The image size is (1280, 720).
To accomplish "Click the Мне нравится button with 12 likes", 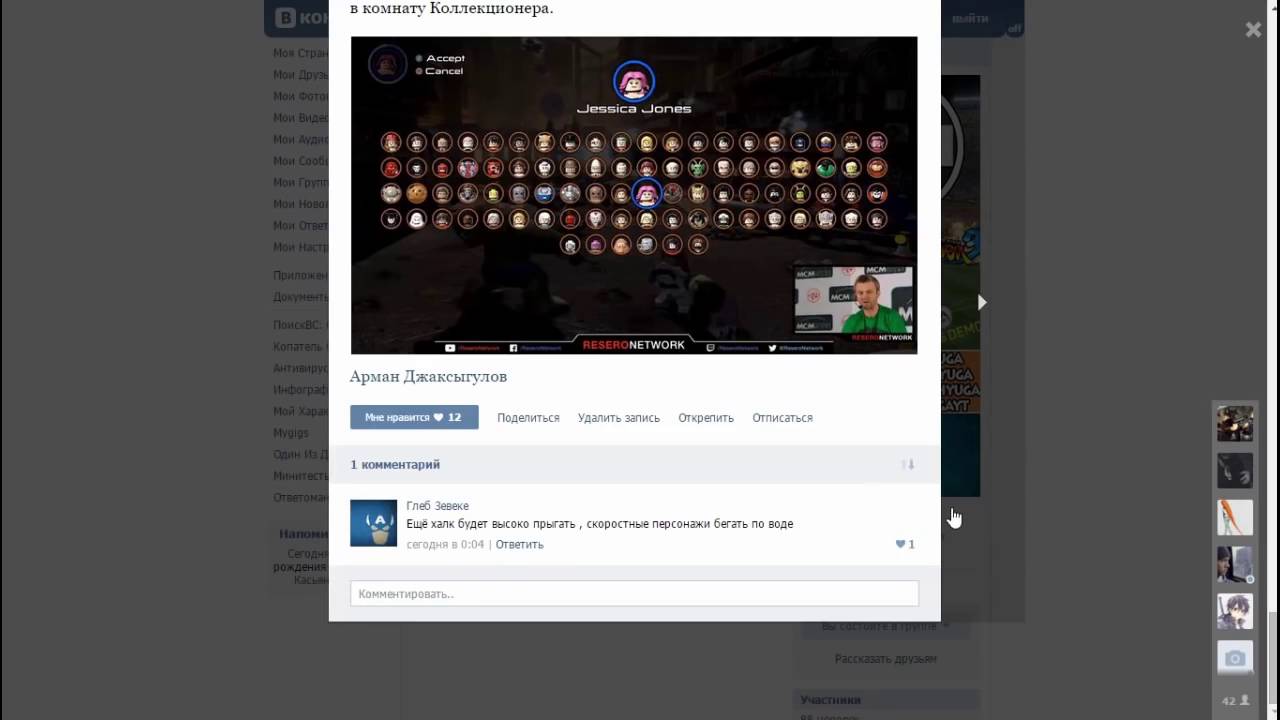I will click(x=414, y=417).
